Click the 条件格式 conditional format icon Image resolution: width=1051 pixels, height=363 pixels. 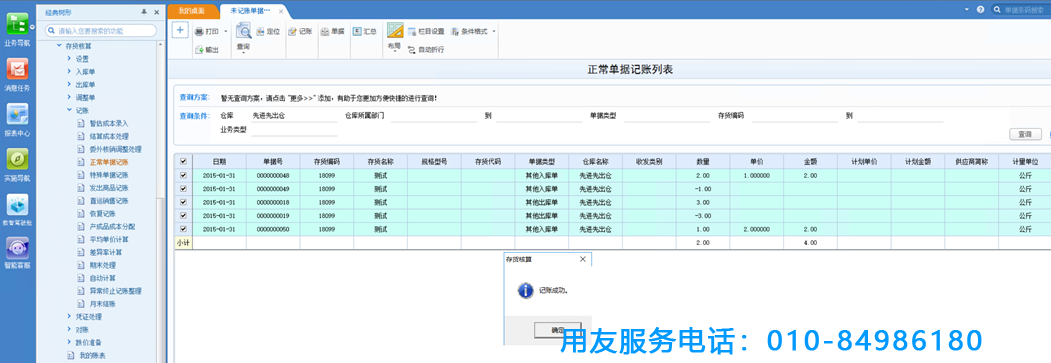point(455,31)
